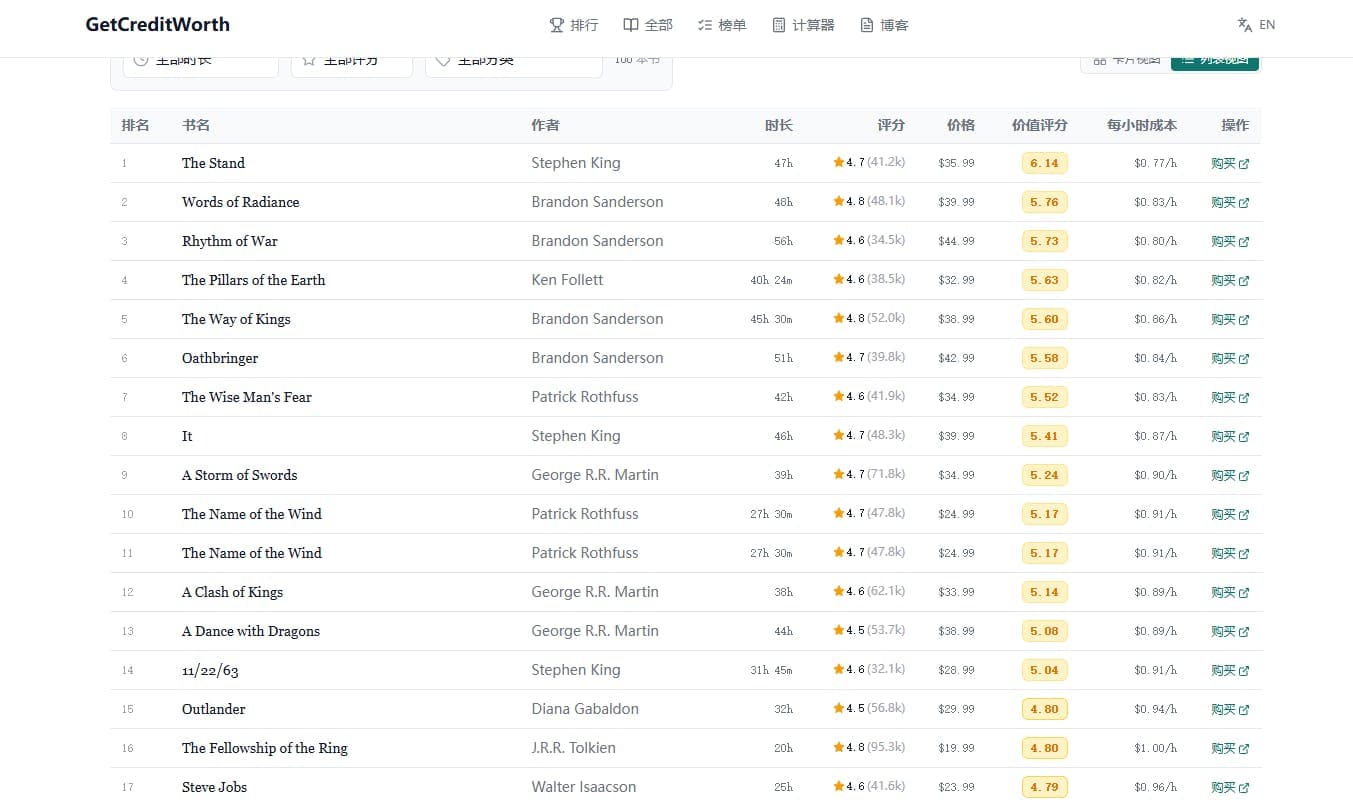Select the title "The Fellowship of the Ring"
The image size is (1353, 805).
click(265, 748)
